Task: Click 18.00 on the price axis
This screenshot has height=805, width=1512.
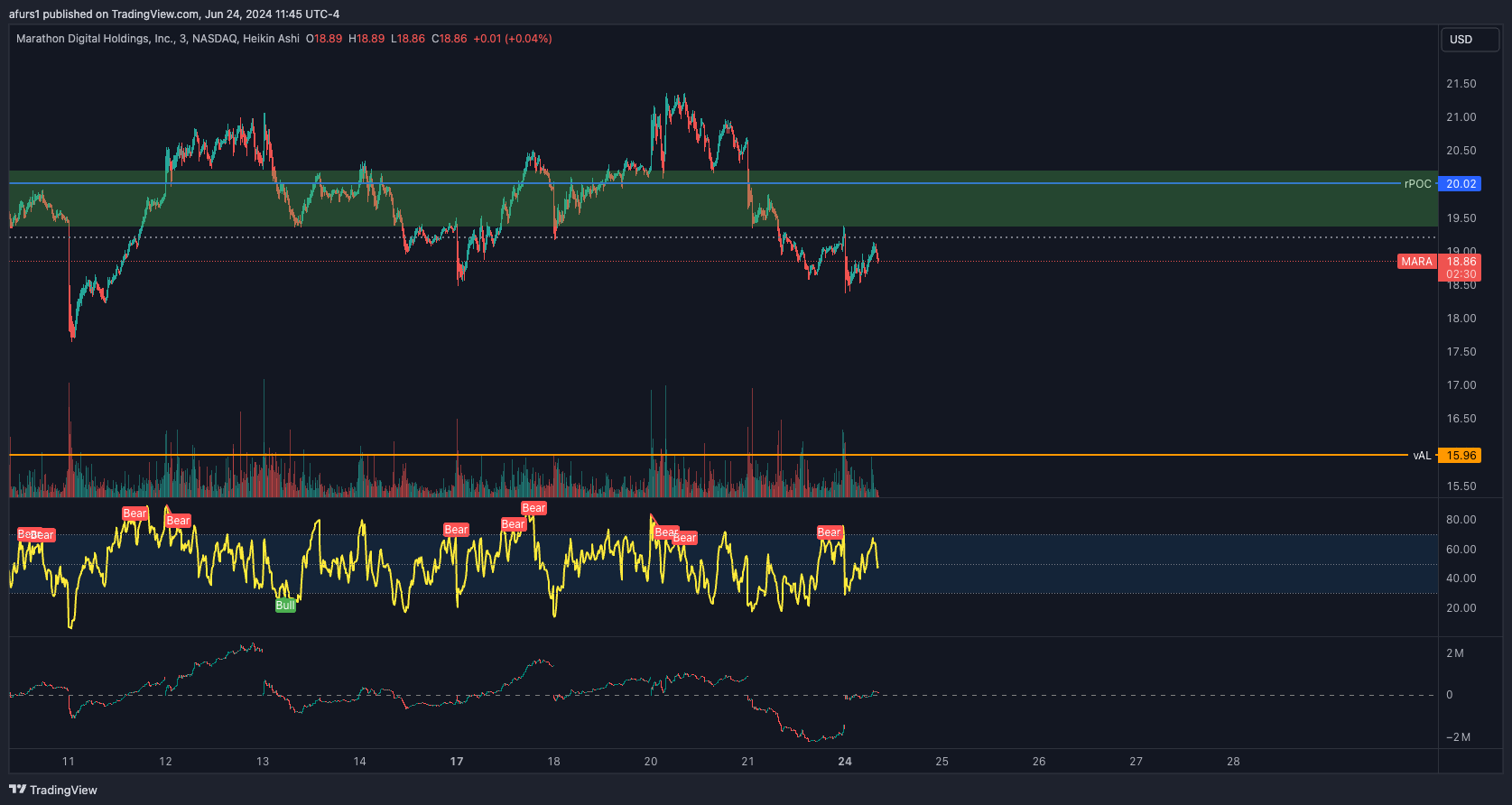Action: [x=1461, y=319]
